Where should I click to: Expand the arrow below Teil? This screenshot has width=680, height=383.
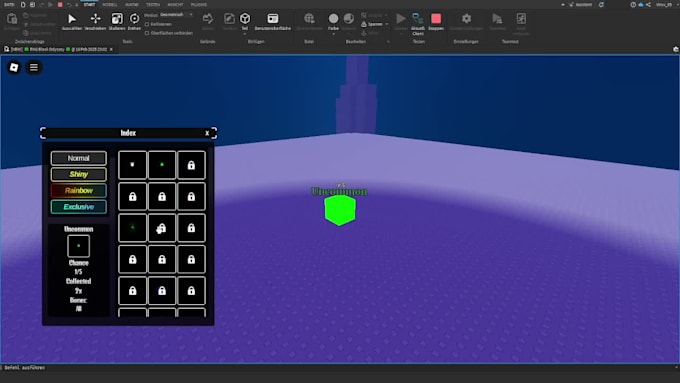(245, 34)
